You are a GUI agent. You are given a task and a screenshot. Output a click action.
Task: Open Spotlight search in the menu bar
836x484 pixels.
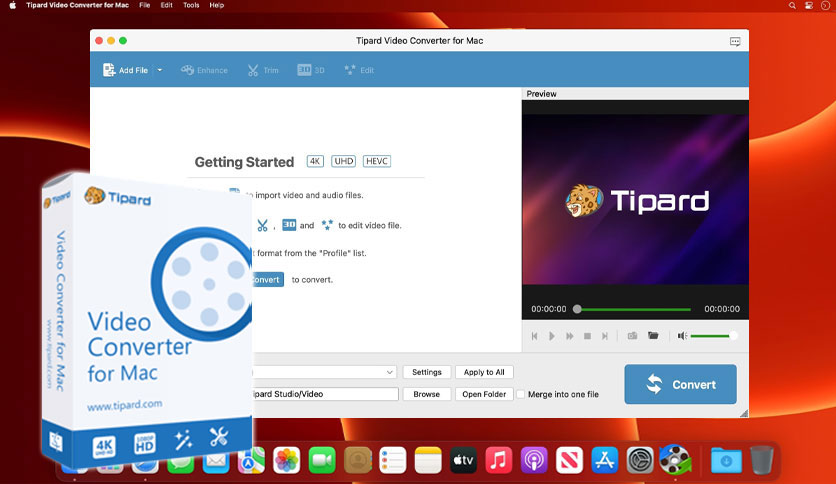click(x=792, y=5)
